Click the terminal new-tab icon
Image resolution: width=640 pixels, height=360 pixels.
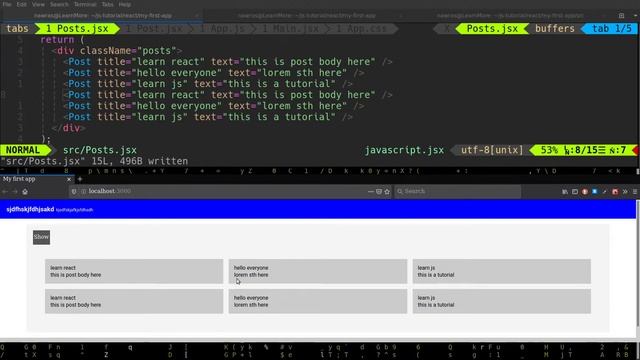pyautogui.click(x=621, y=16)
